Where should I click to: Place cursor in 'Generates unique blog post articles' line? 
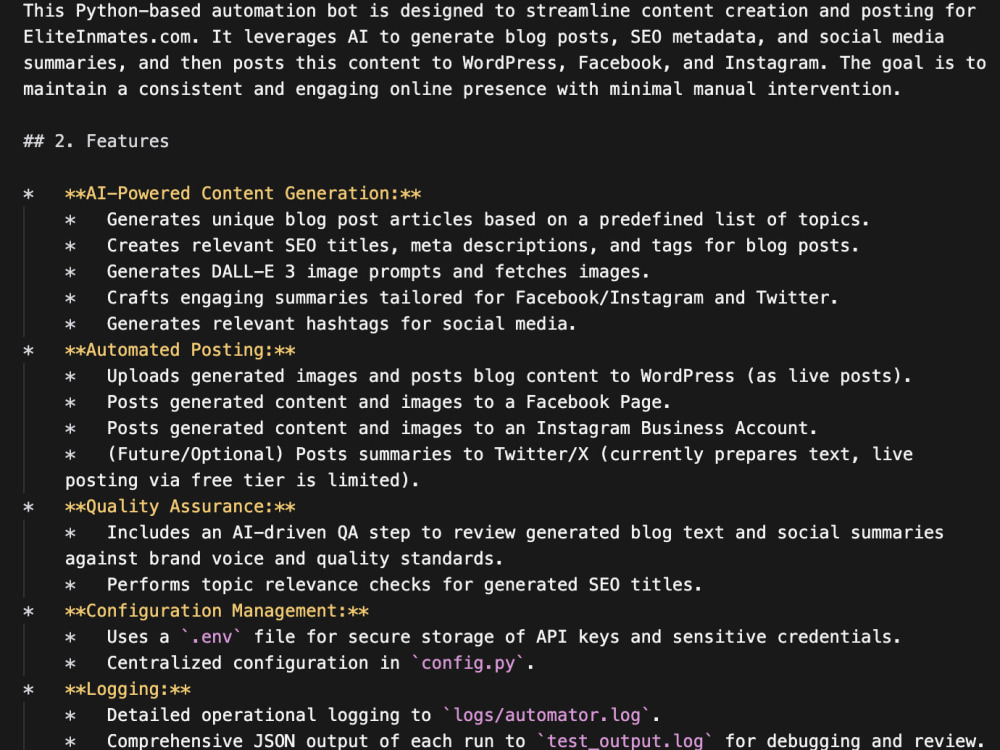tap(488, 219)
